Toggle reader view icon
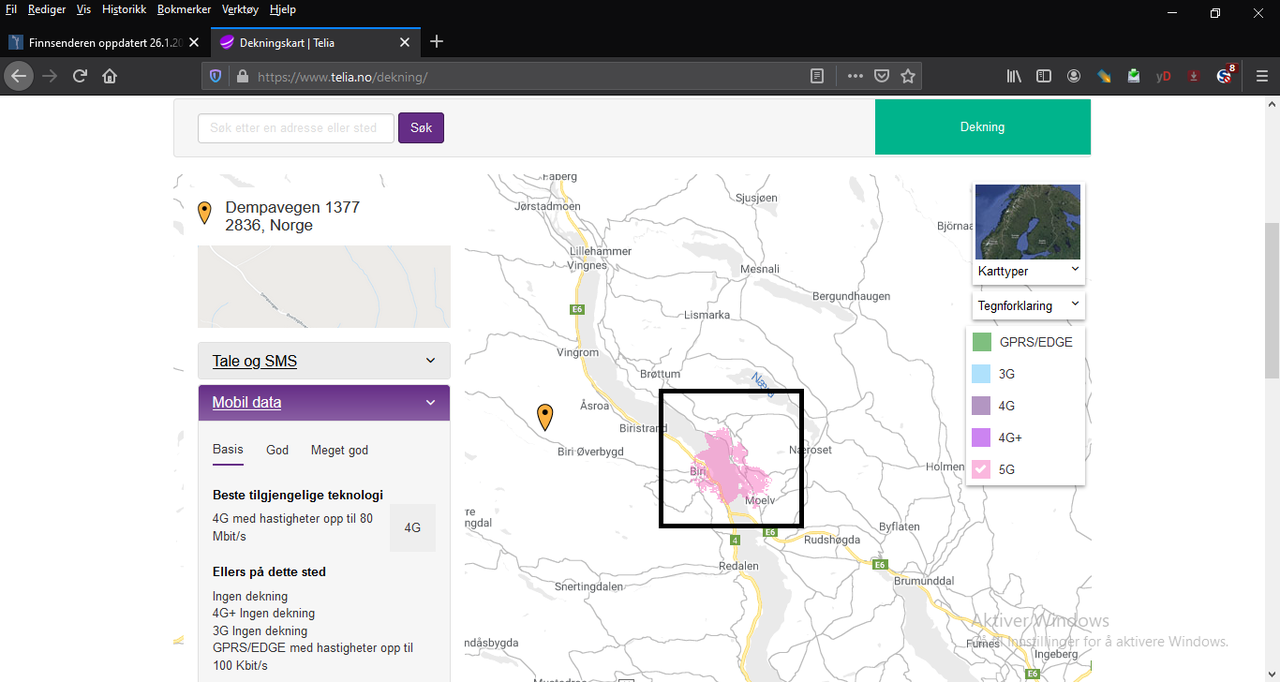Image resolution: width=1280 pixels, height=682 pixels. pyautogui.click(x=817, y=76)
